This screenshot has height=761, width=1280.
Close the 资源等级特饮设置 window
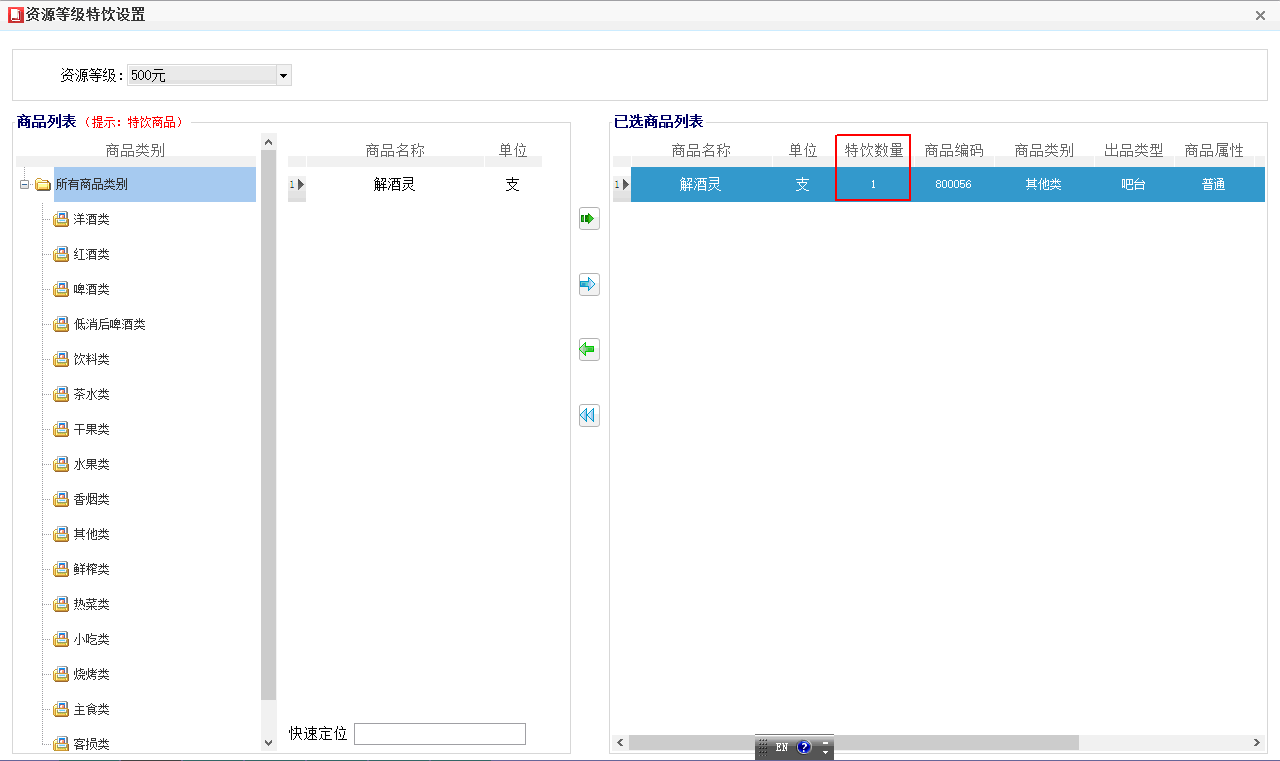coord(1260,15)
